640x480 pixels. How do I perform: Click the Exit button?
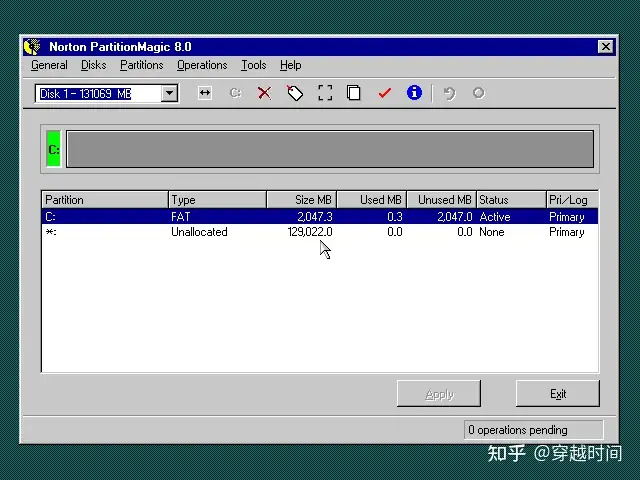pyautogui.click(x=558, y=393)
